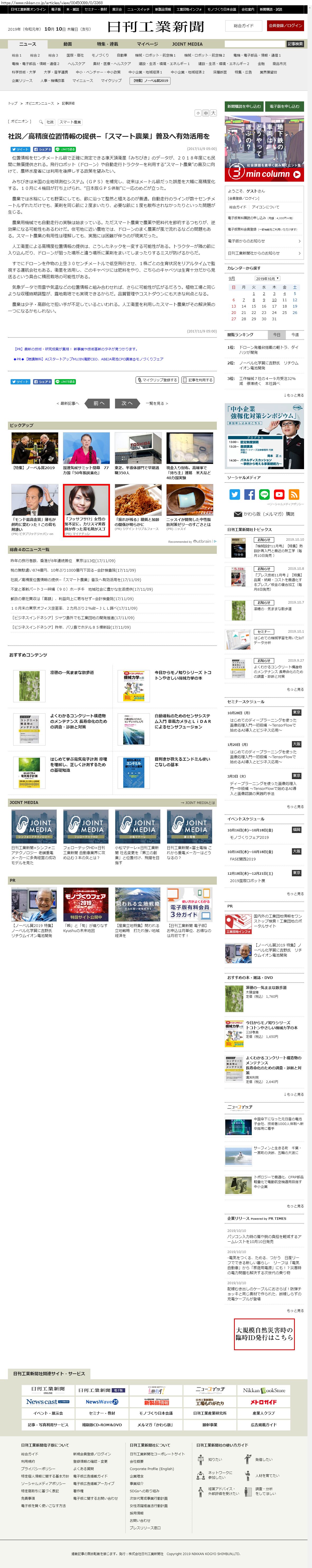Click the green 新聞購読を申し込む button

(x=244, y=106)
